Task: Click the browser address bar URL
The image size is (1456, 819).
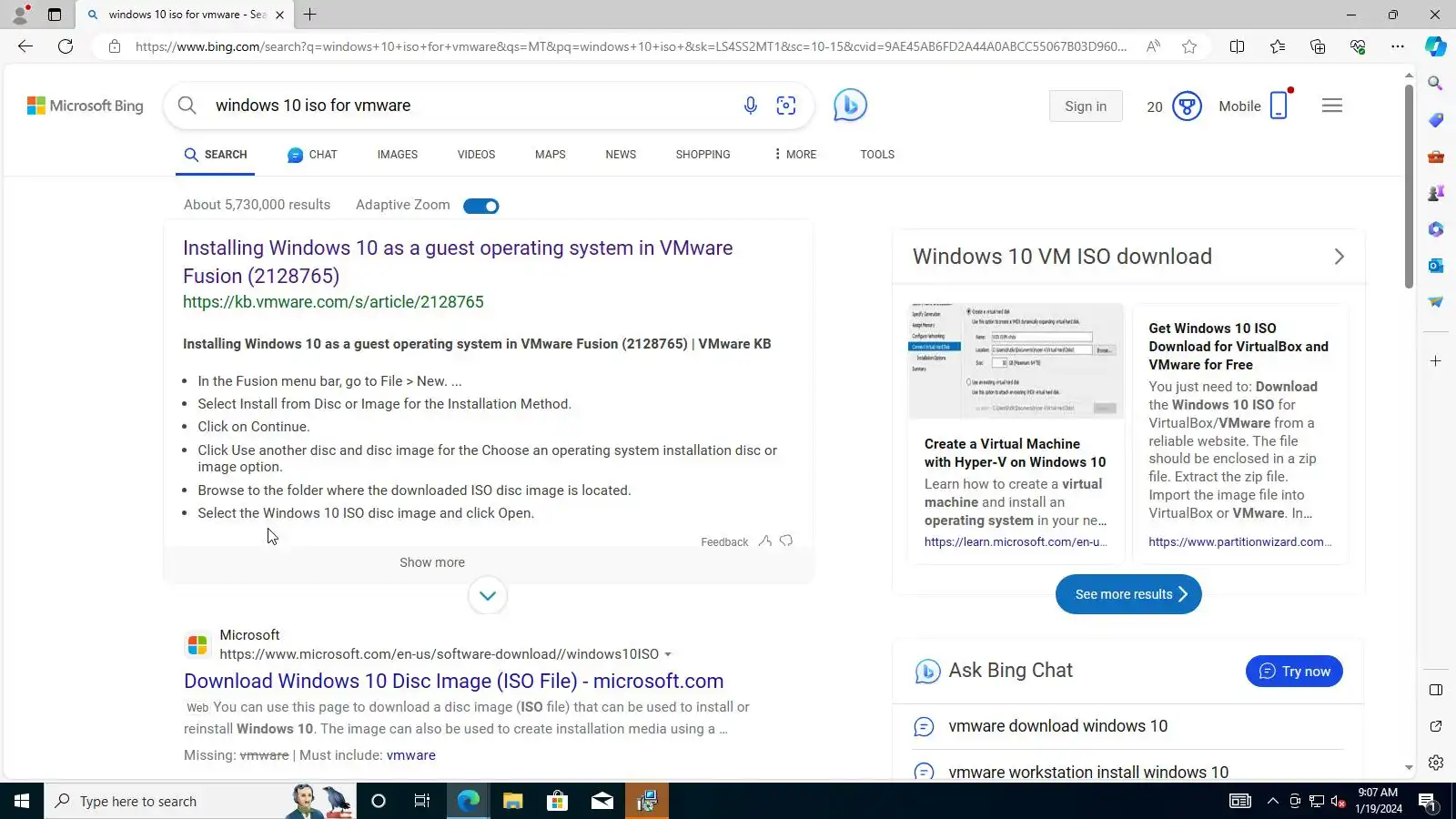Action: tap(631, 46)
